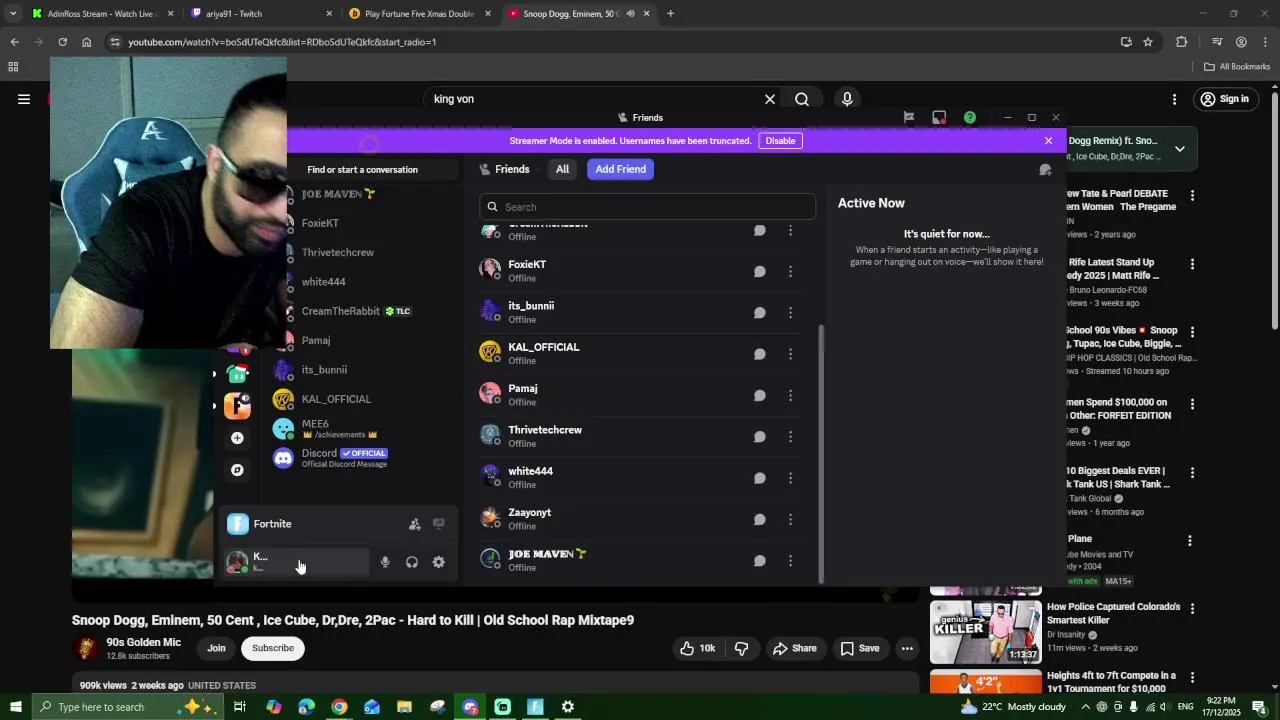
Task: Start YouTube voice search with the microphone
Action: pyautogui.click(x=847, y=99)
